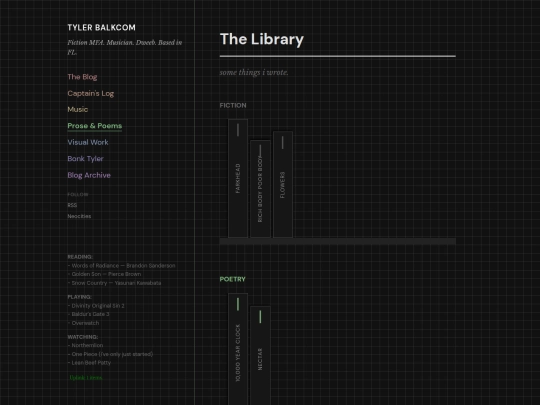The width and height of the screenshot is (540, 405).
Task: Click the 'Overwatch' entry
Action: point(83,323)
